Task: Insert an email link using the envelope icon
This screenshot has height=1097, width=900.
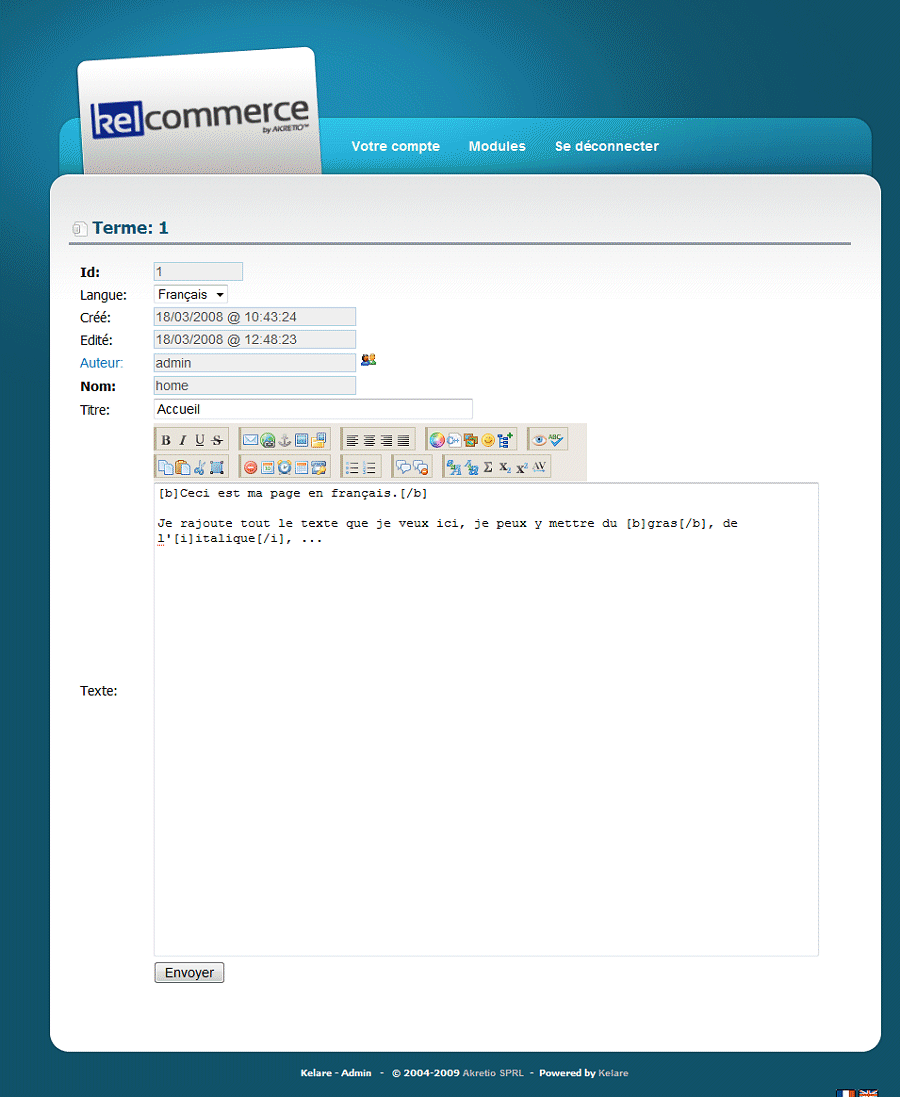Action: point(250,440)
